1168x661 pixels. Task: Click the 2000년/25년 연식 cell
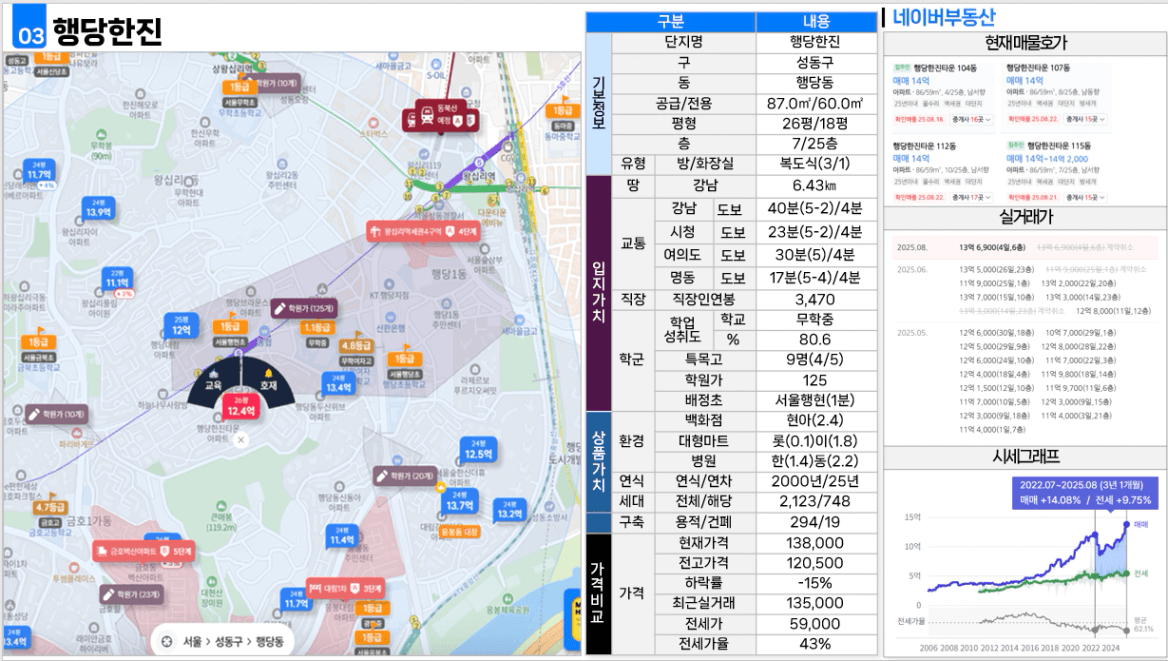tap(815, 481)
